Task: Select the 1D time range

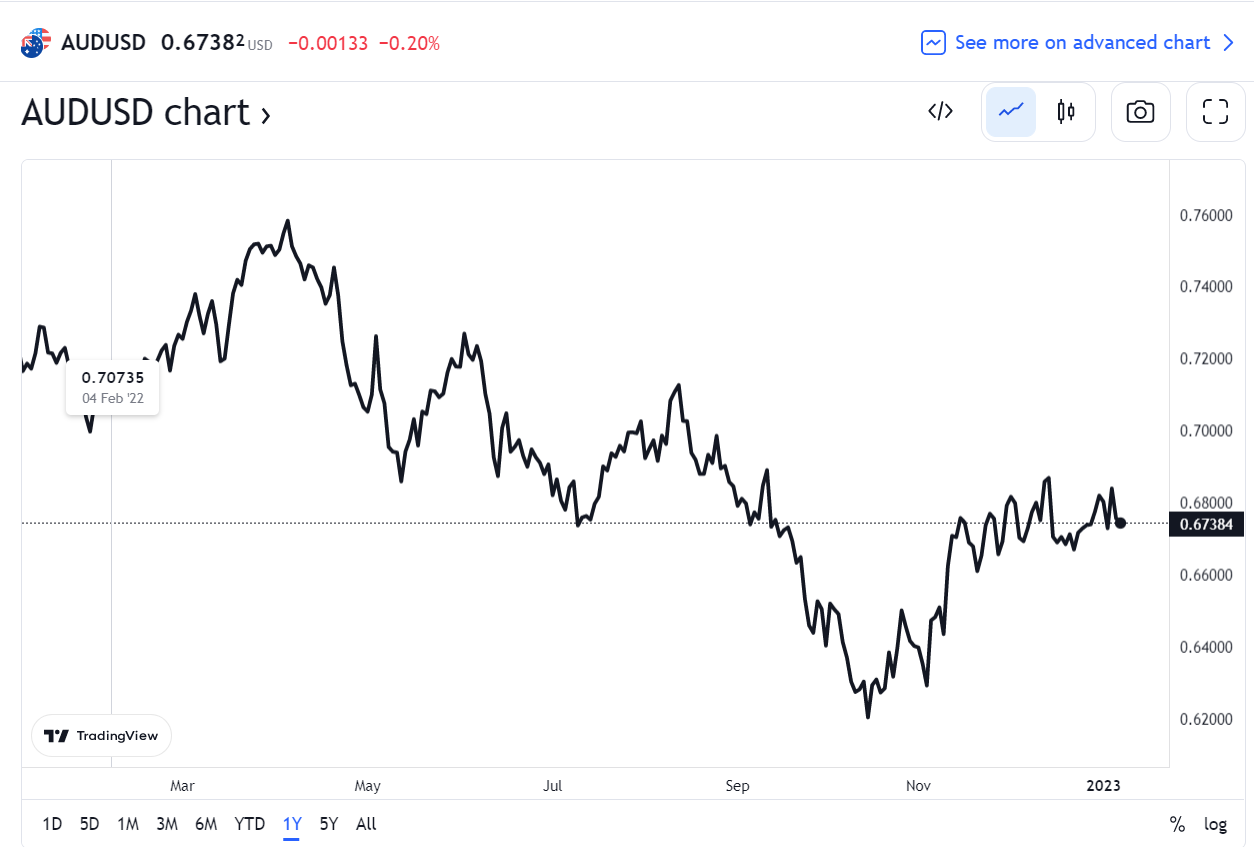Action: coord(52,824)
